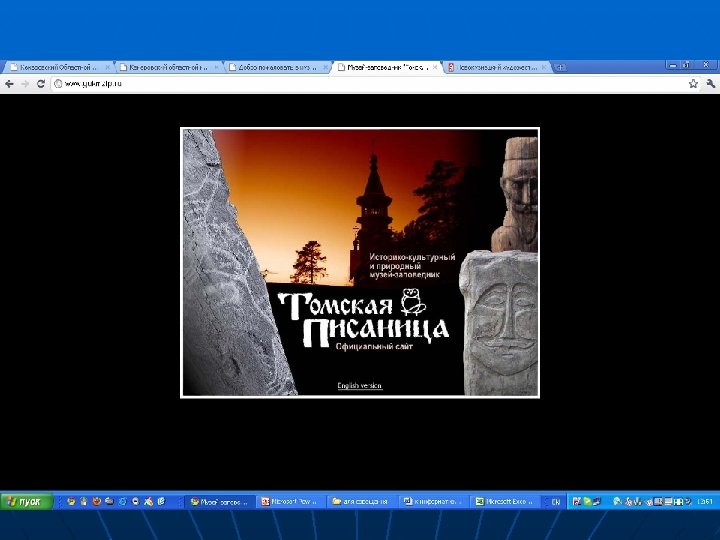Screen dimensions: 720x540
Task: Click the first red system tray icon
Action: pos(576,501)
